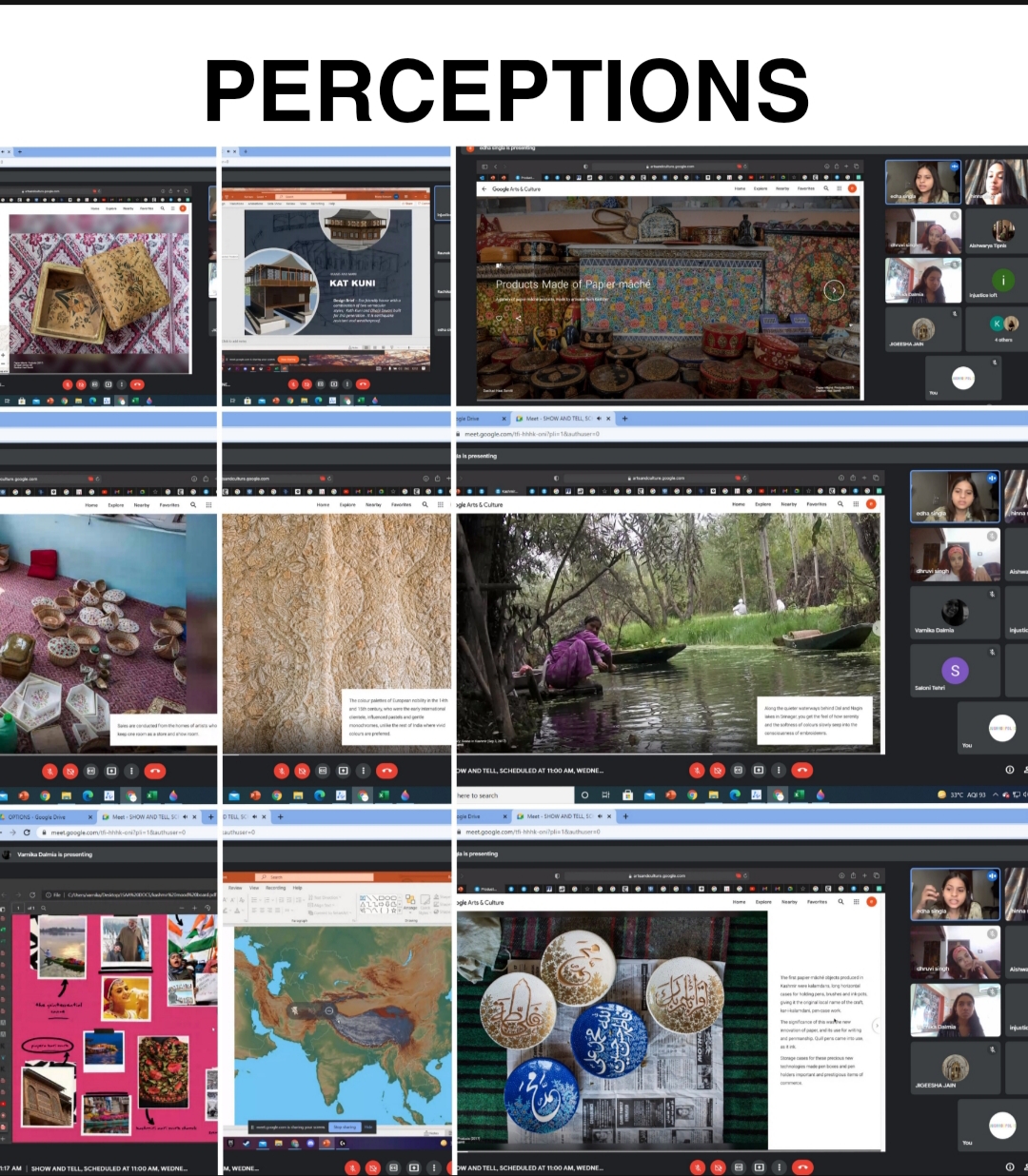Image resolution: width=1028 pixels, height=1176 pixels.
Task: Select Explore above the papier-mâché products photo
Action: (x=761, y=188)
